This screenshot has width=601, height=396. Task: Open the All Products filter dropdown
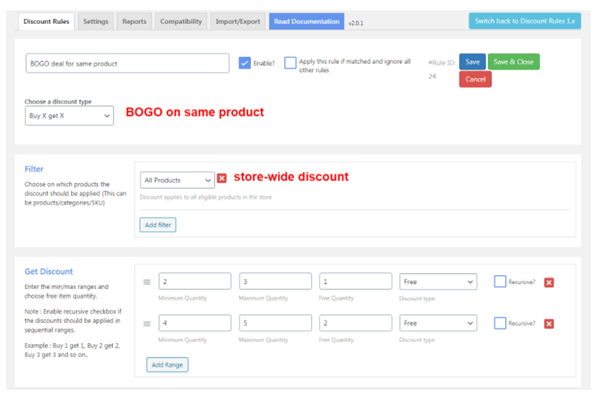[x=177, y=180]
